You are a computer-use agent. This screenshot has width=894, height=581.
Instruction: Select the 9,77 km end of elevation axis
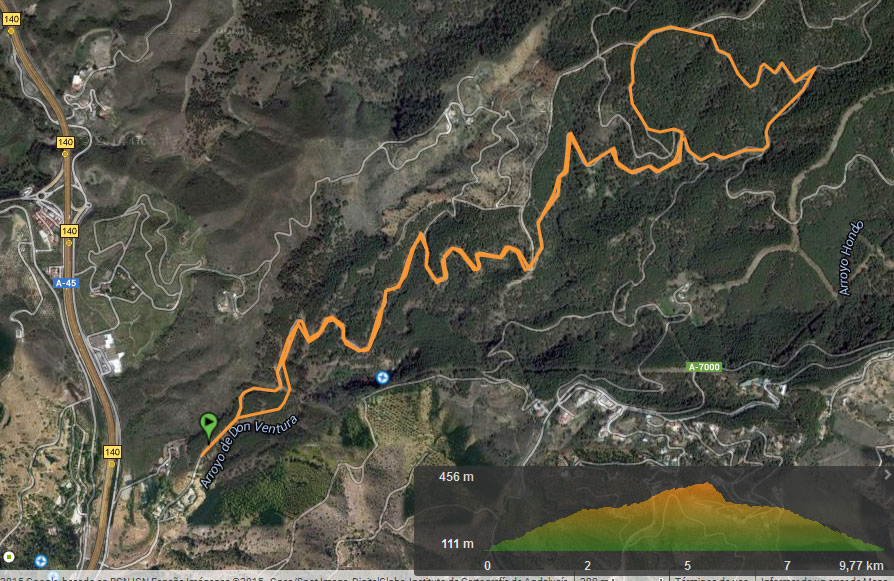[861, 566]
